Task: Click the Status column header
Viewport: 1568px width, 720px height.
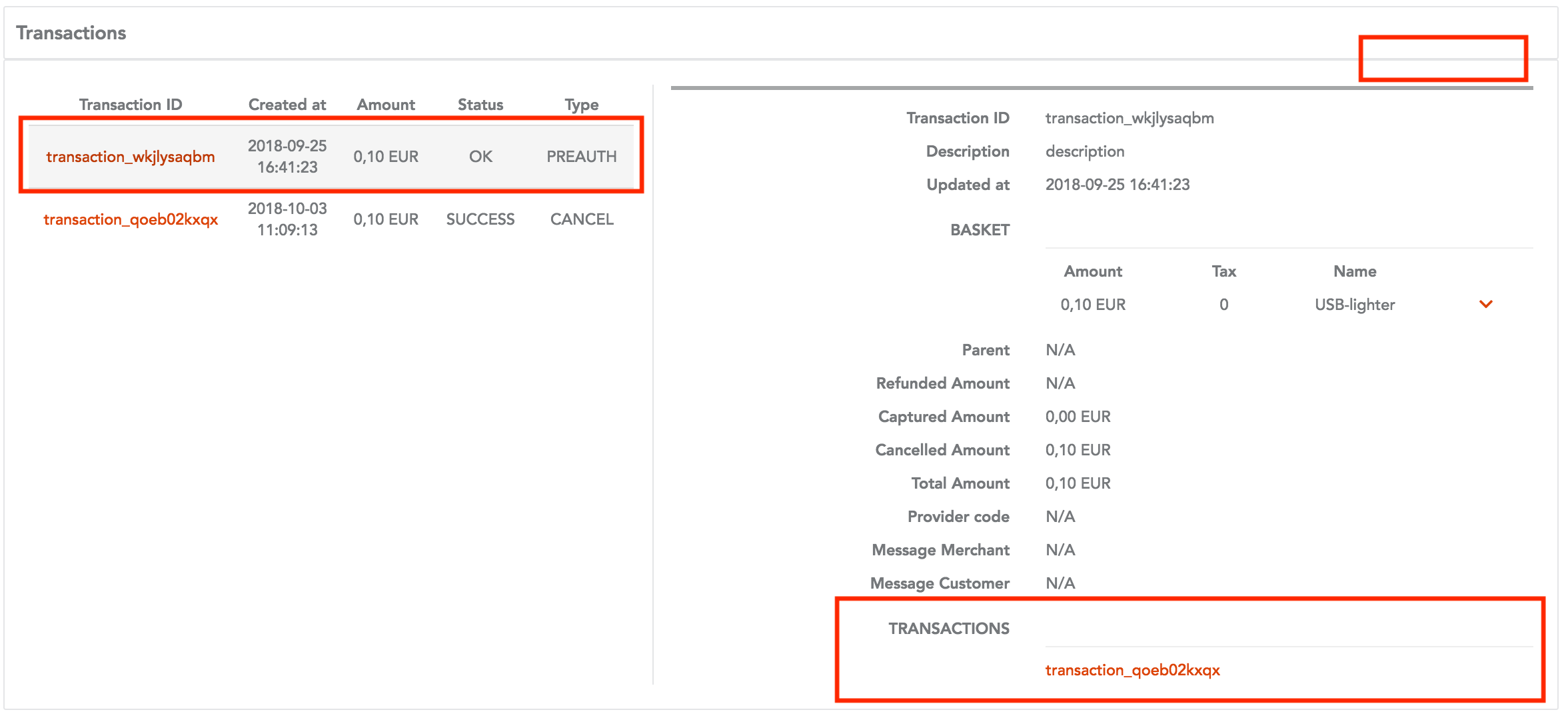Action: click(480, 105)
